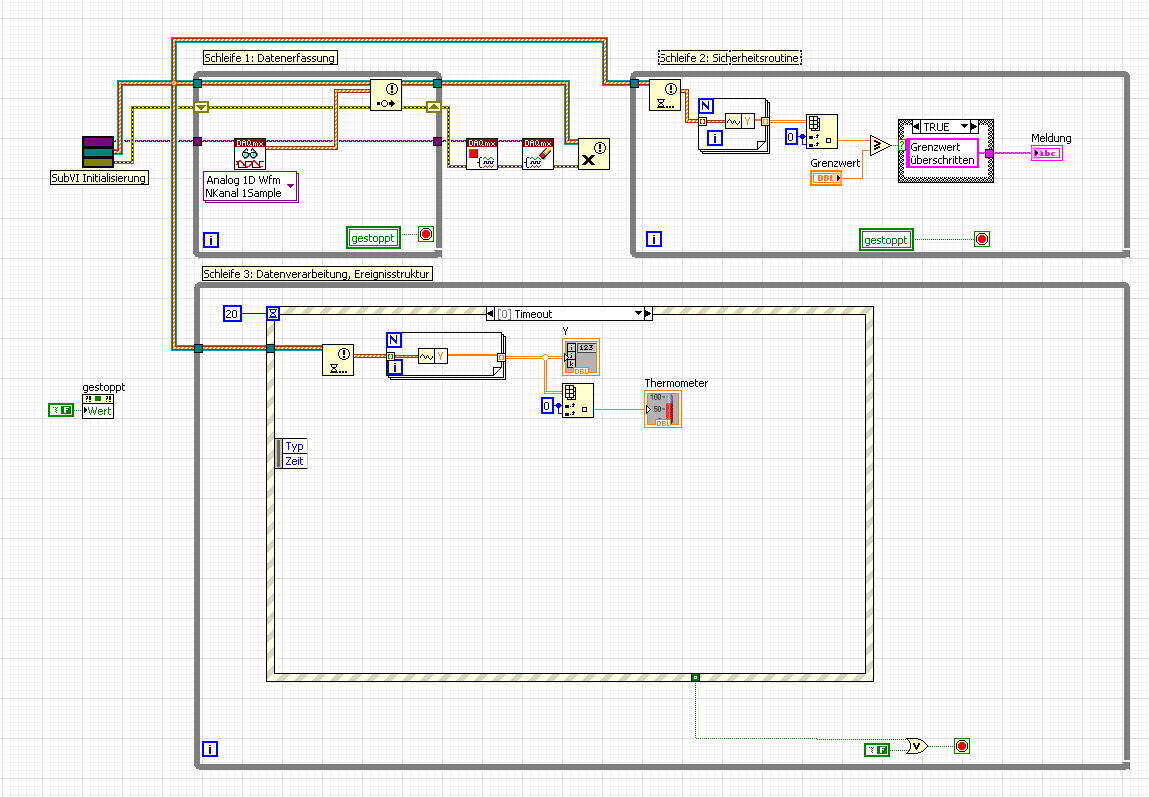Click the Typ event data node element
This screenshot has height=797, width=1149.
click(295, 446)
